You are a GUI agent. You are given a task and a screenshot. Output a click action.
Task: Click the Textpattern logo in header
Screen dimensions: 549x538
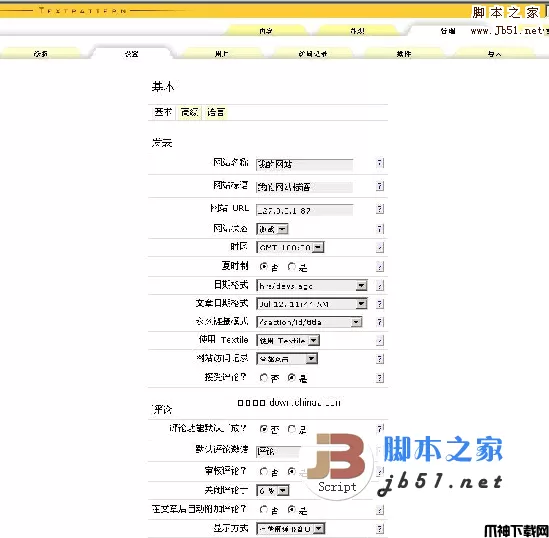[x=83, y=11]
